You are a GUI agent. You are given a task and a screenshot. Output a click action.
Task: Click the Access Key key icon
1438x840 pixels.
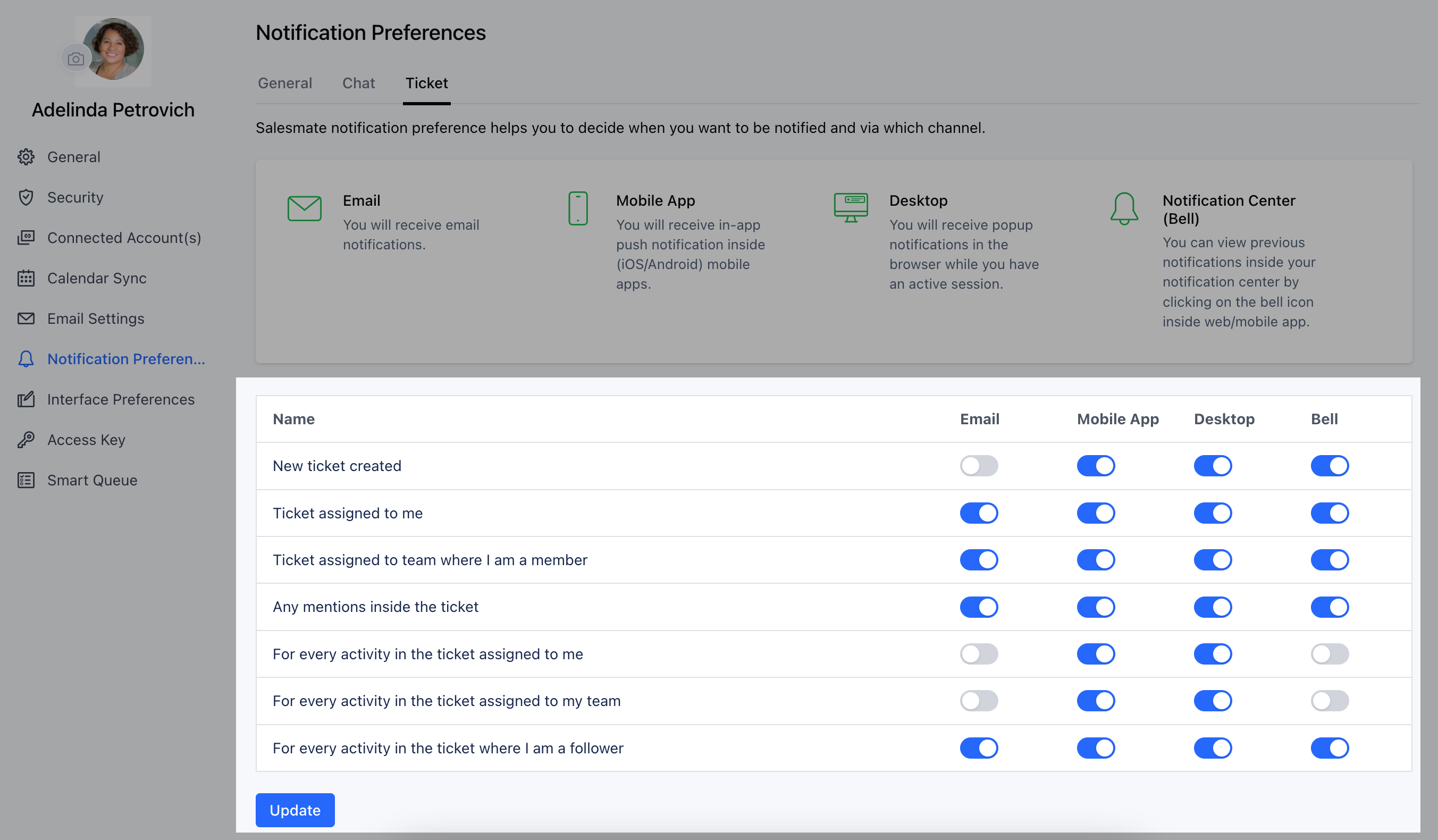coord(26,439)
